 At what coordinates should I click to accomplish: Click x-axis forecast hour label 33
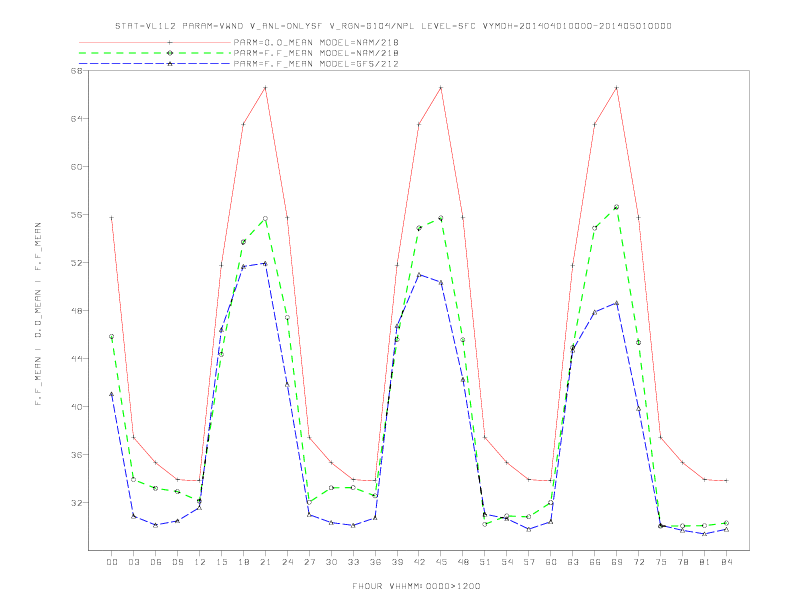(353, 562)
